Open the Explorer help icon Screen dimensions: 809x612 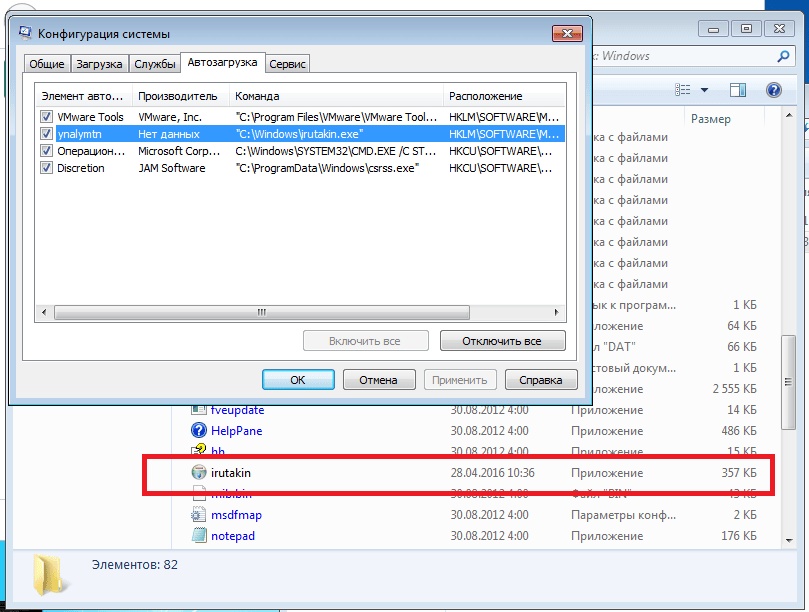(773, 90)
